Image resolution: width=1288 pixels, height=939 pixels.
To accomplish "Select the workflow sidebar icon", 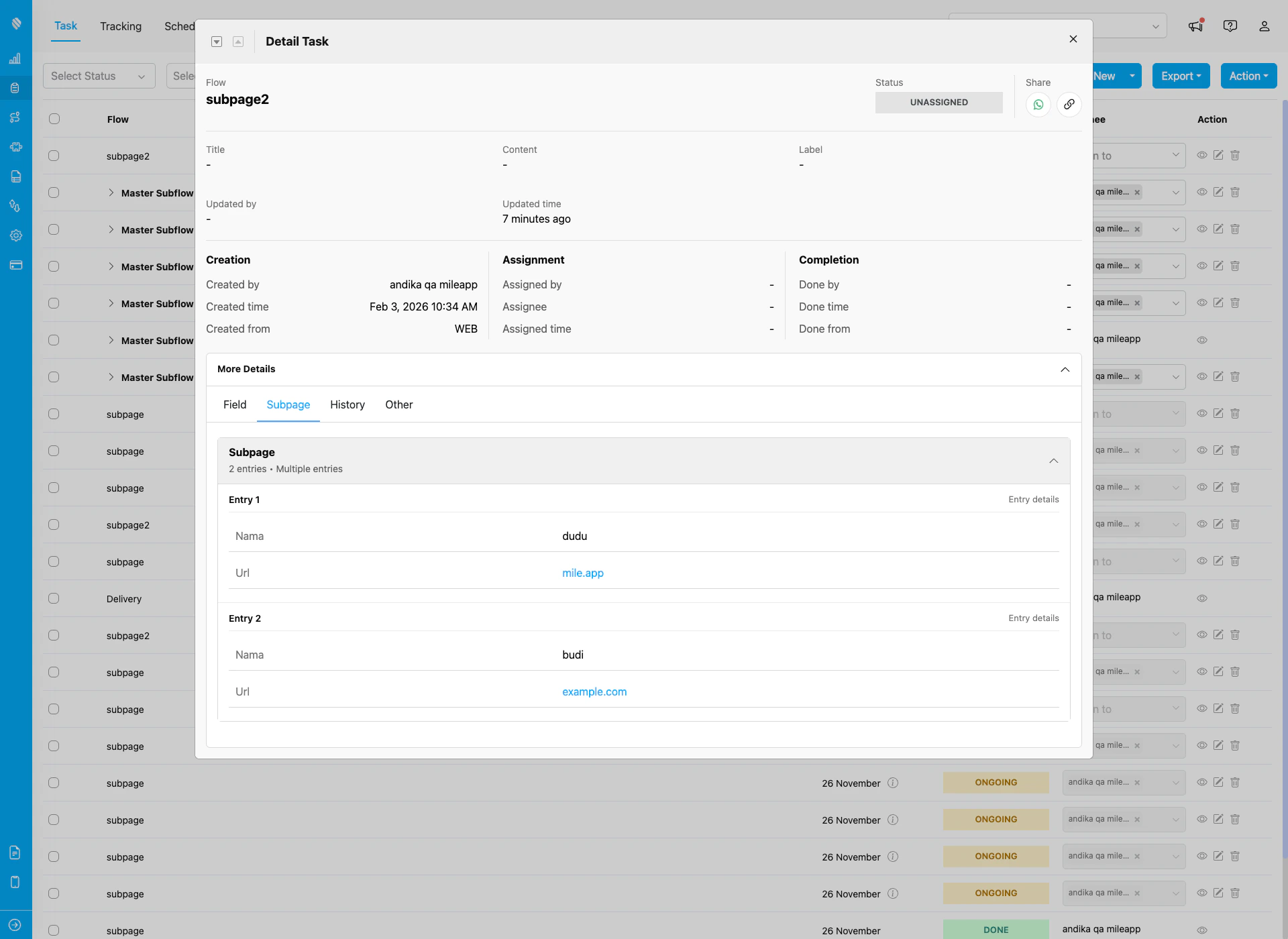I will point(15,117).
